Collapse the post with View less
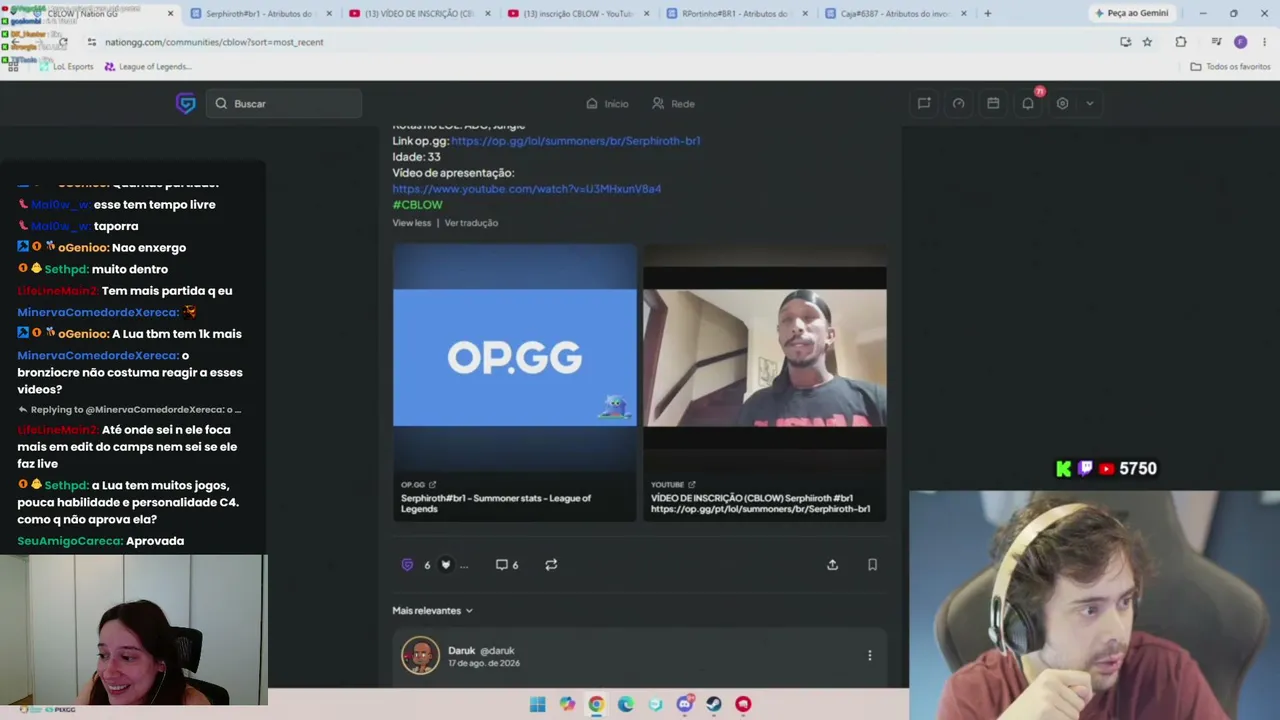The image size is (1280, 720). [x=411, y=223]
